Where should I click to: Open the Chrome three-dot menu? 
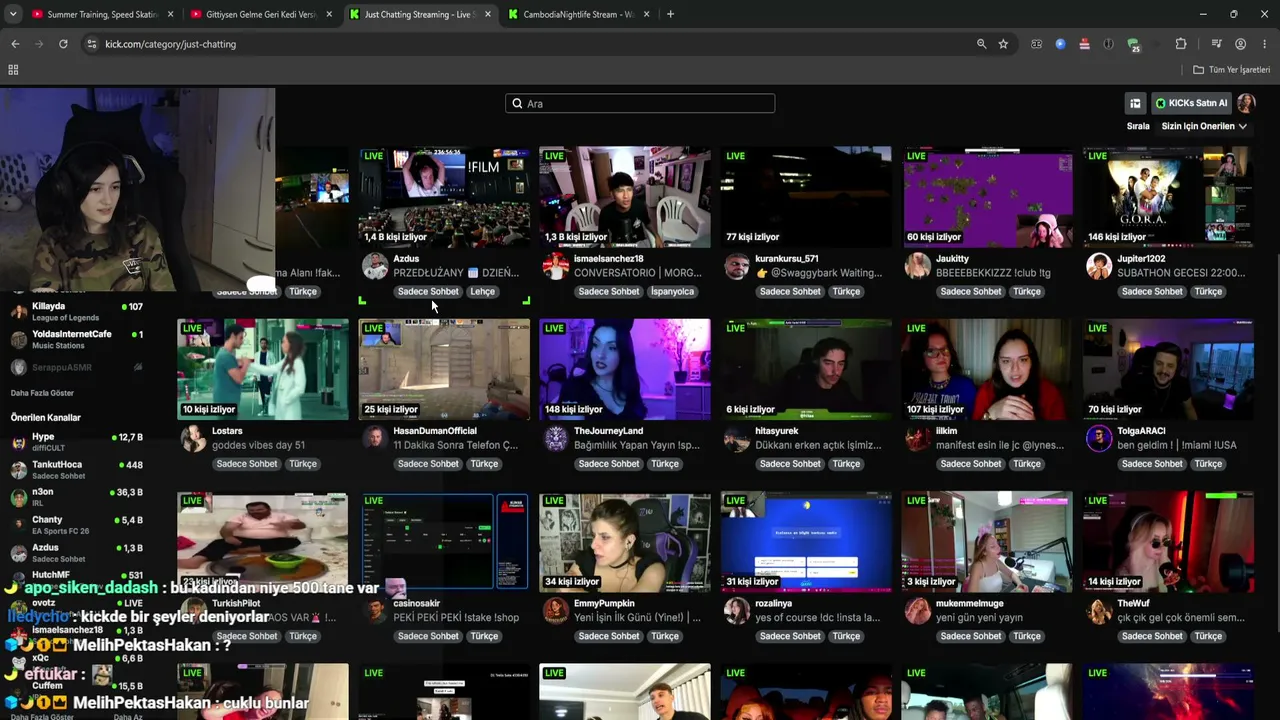[x=1264, y=44]
